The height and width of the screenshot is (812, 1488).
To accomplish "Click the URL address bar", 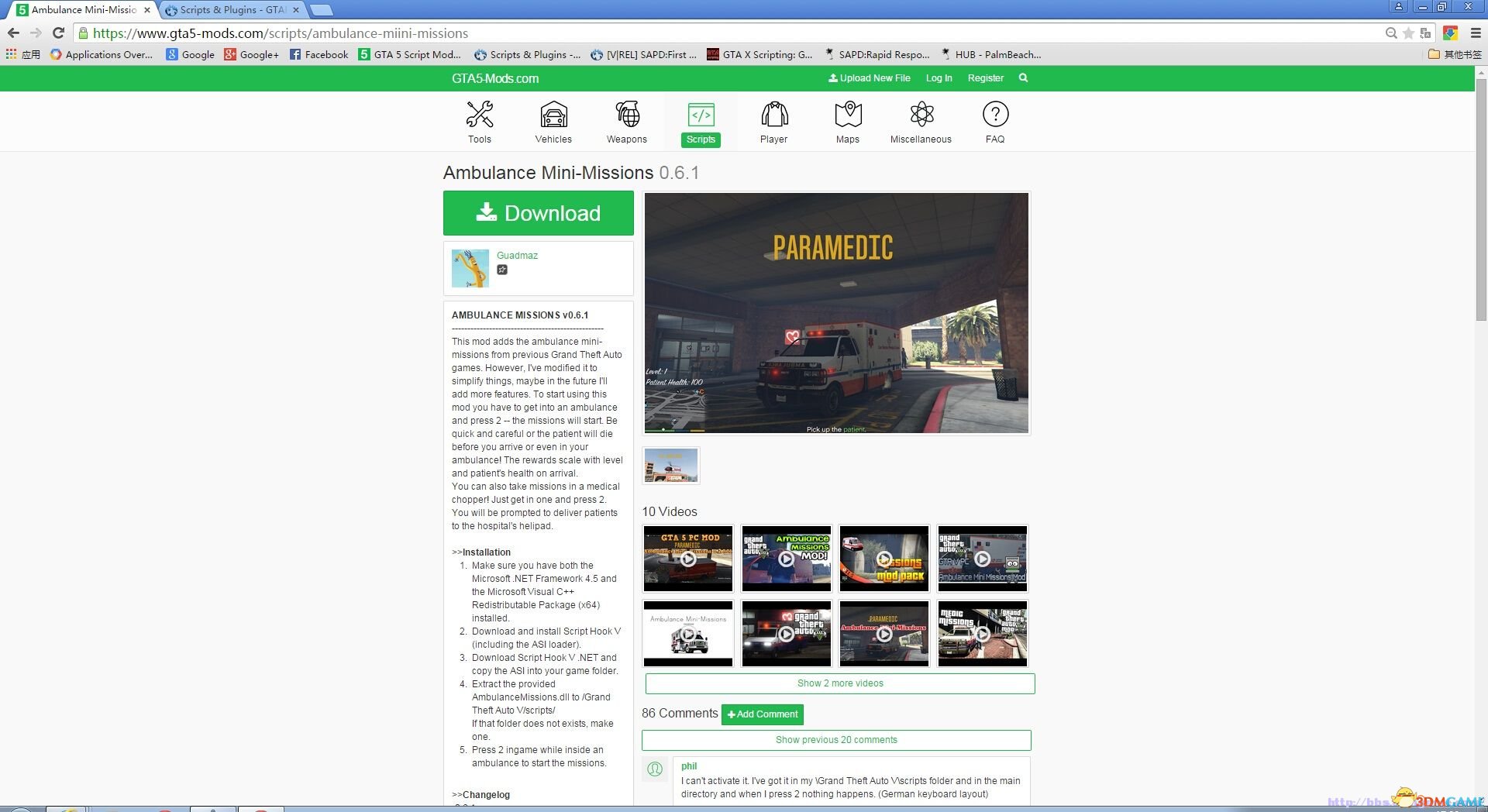I will coord(728,33).
